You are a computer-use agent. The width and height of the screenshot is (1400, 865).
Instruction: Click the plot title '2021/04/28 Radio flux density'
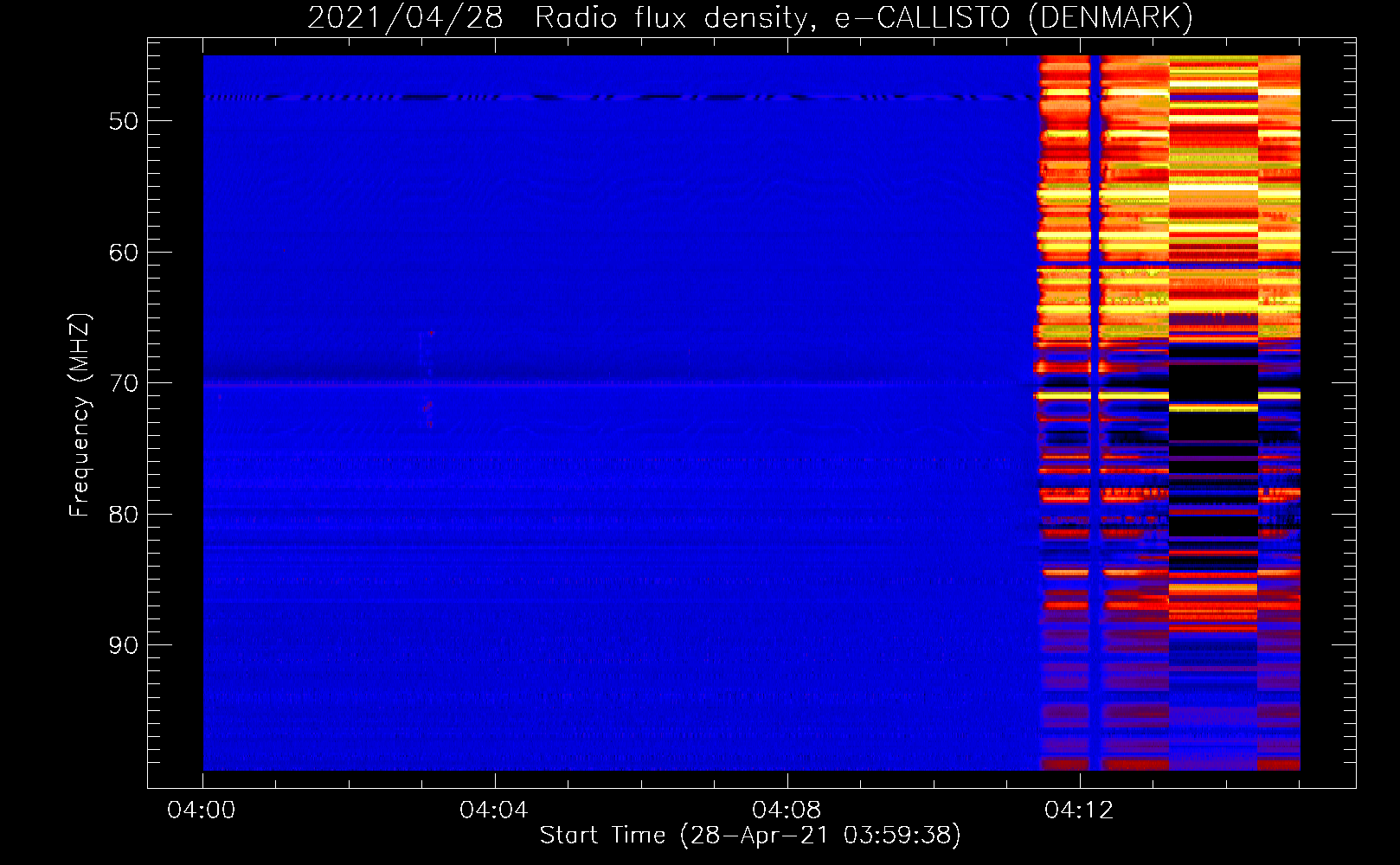pyautogui.click(x=562, y=18)
